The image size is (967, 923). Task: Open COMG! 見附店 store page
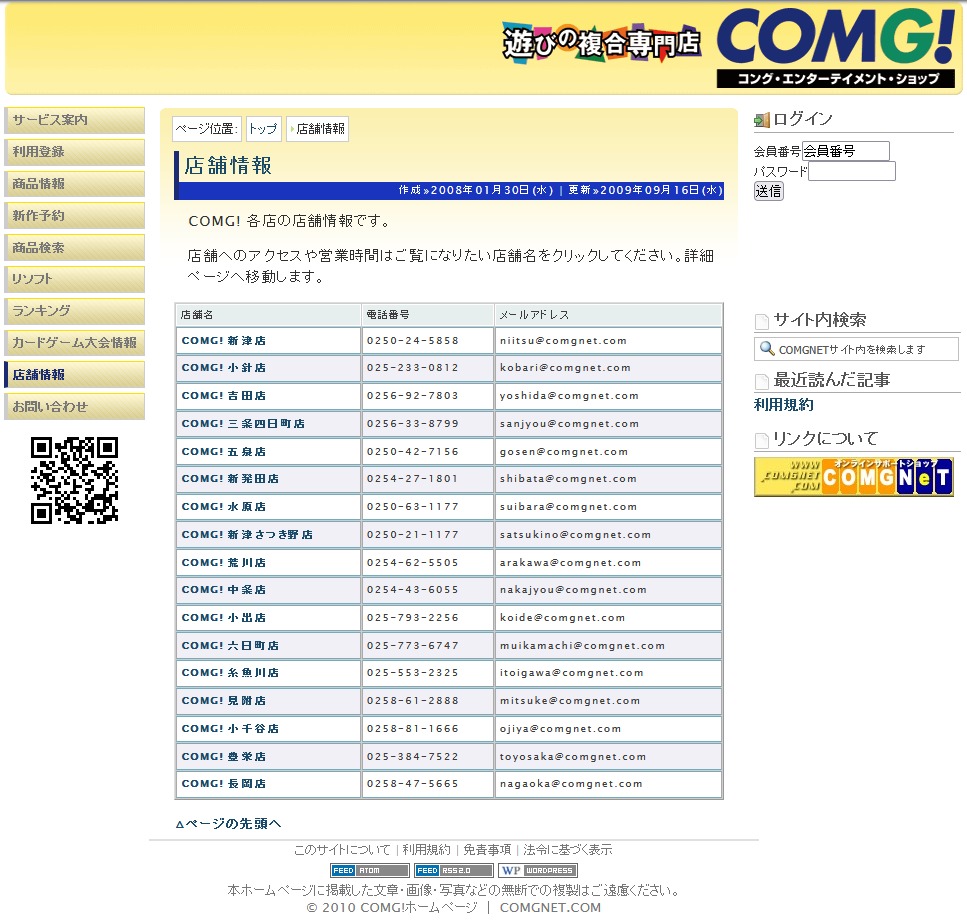coord(224,701)
